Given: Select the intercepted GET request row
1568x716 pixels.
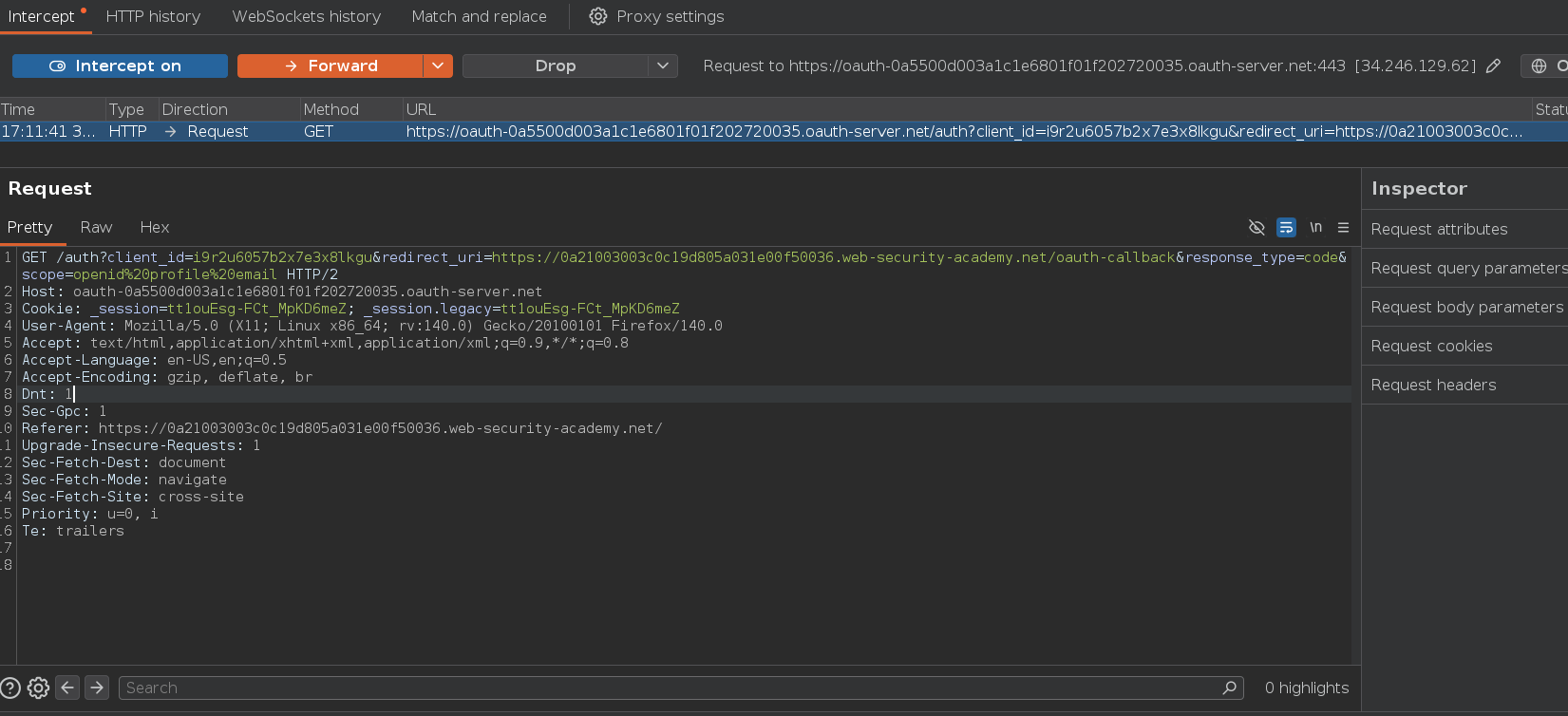Looking at the screenshot, I should click(784, 131).
